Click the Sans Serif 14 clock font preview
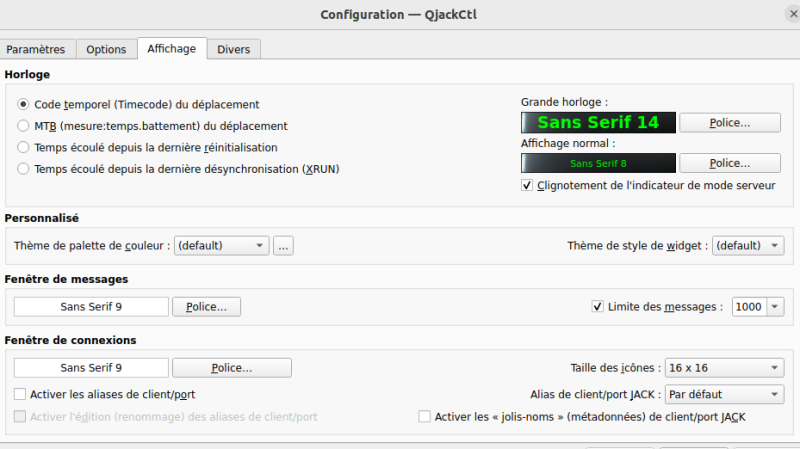 598,122
